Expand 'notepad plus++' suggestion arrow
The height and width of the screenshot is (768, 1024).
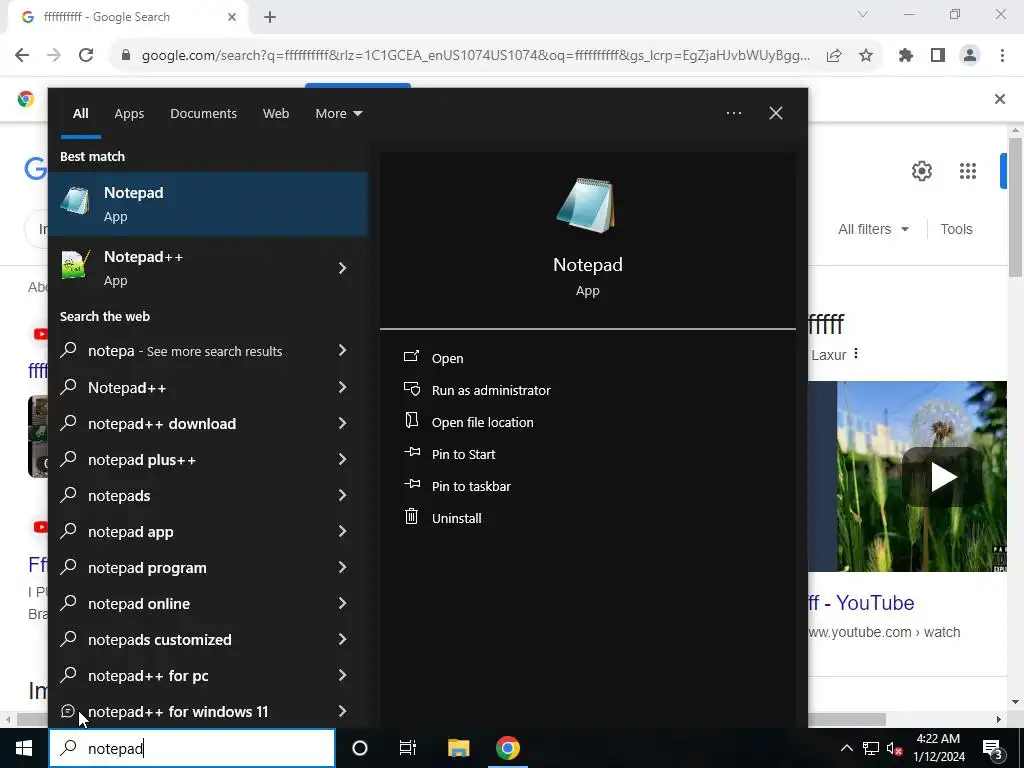click(x=342, y=459)
